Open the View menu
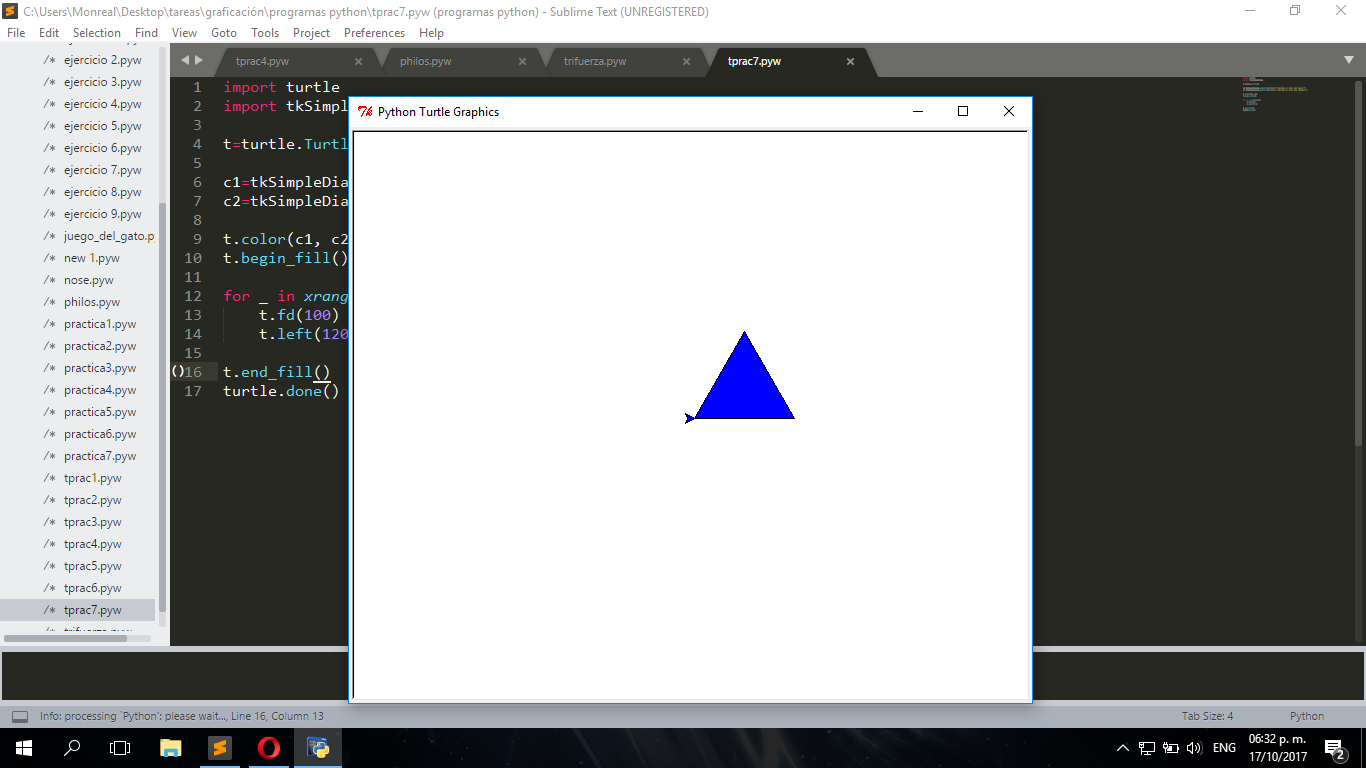This screenshot has height=768, width=1366. [185, 32]
